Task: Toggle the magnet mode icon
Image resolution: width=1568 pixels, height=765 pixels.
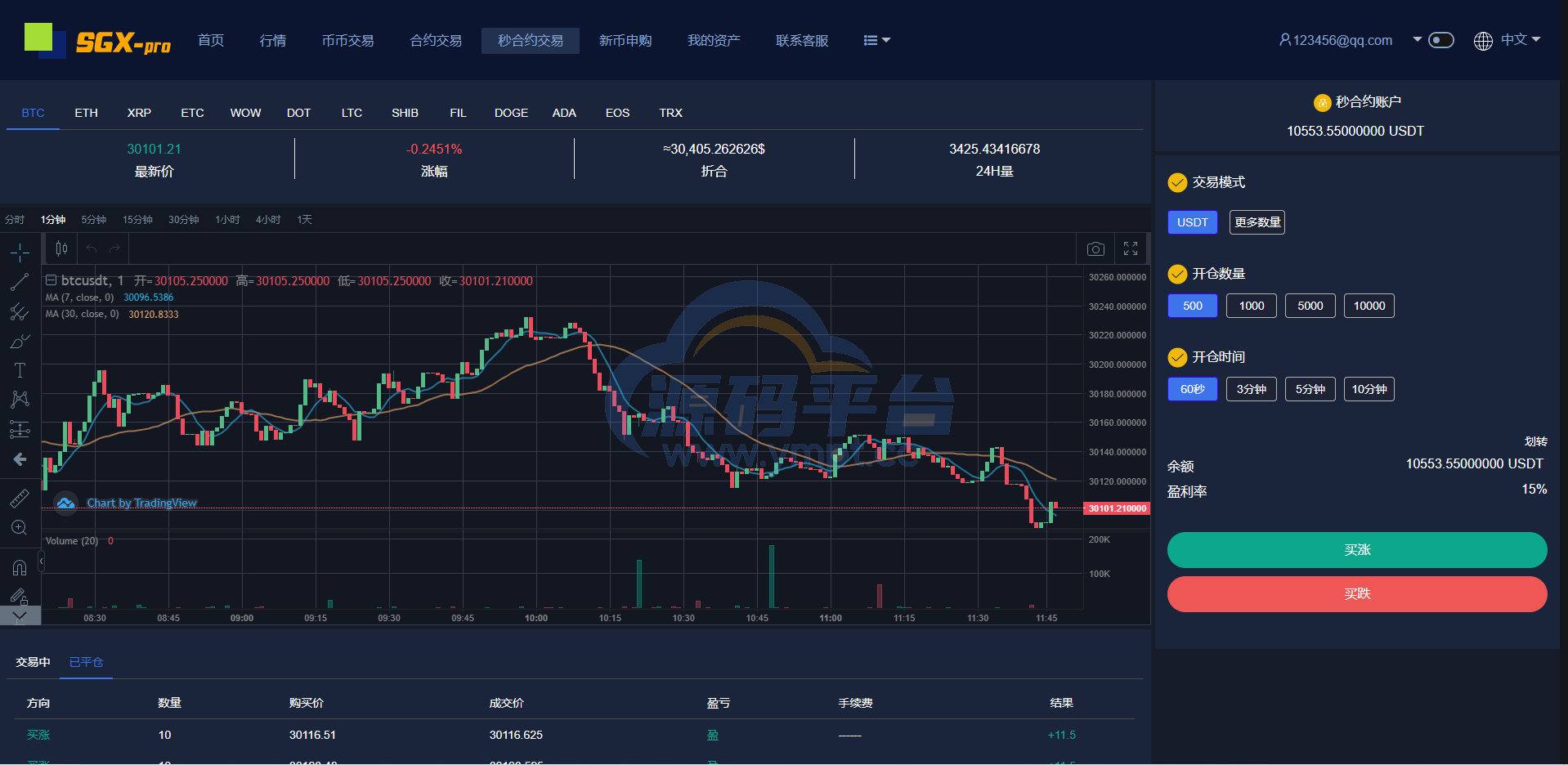Action: (x=20, y=567)
